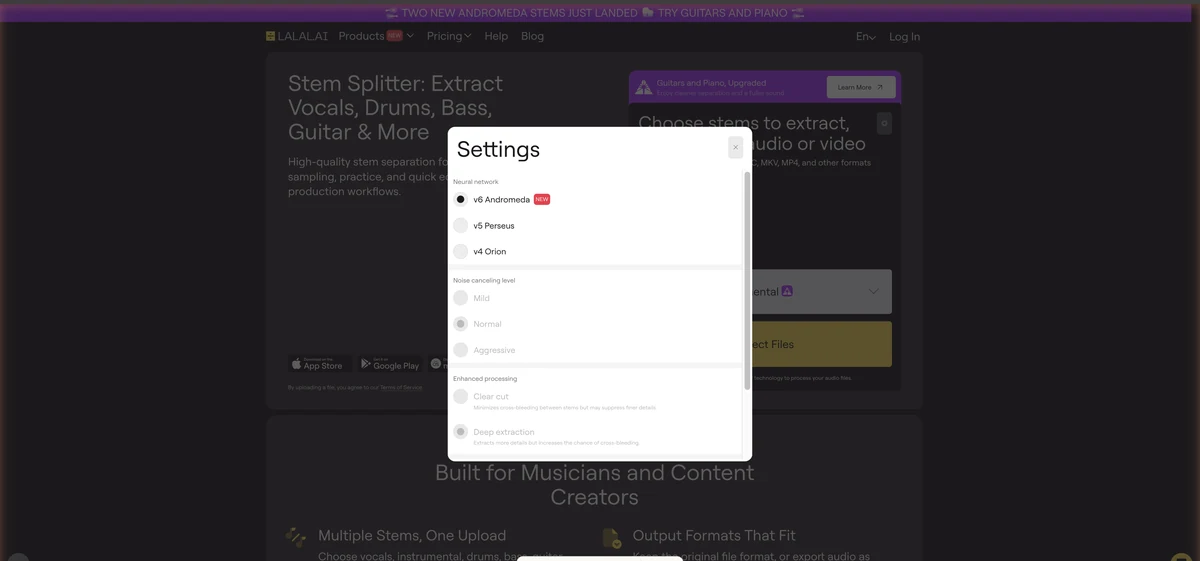Click the Enhanced processing label

485,379
